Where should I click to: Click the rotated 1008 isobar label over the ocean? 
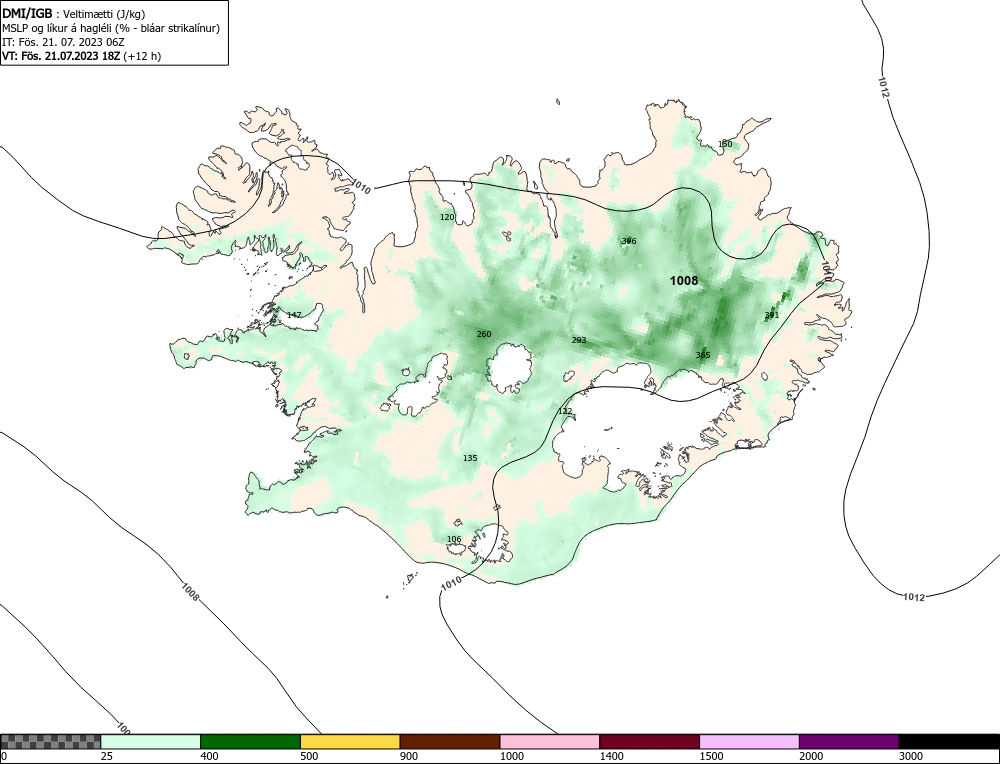(191, 592)
